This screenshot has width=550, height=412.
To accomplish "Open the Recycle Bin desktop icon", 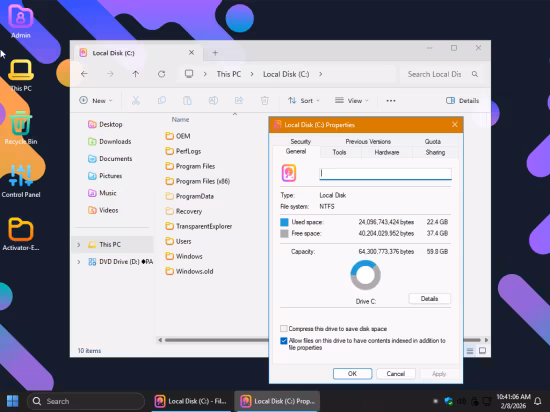I will [21, 128].
